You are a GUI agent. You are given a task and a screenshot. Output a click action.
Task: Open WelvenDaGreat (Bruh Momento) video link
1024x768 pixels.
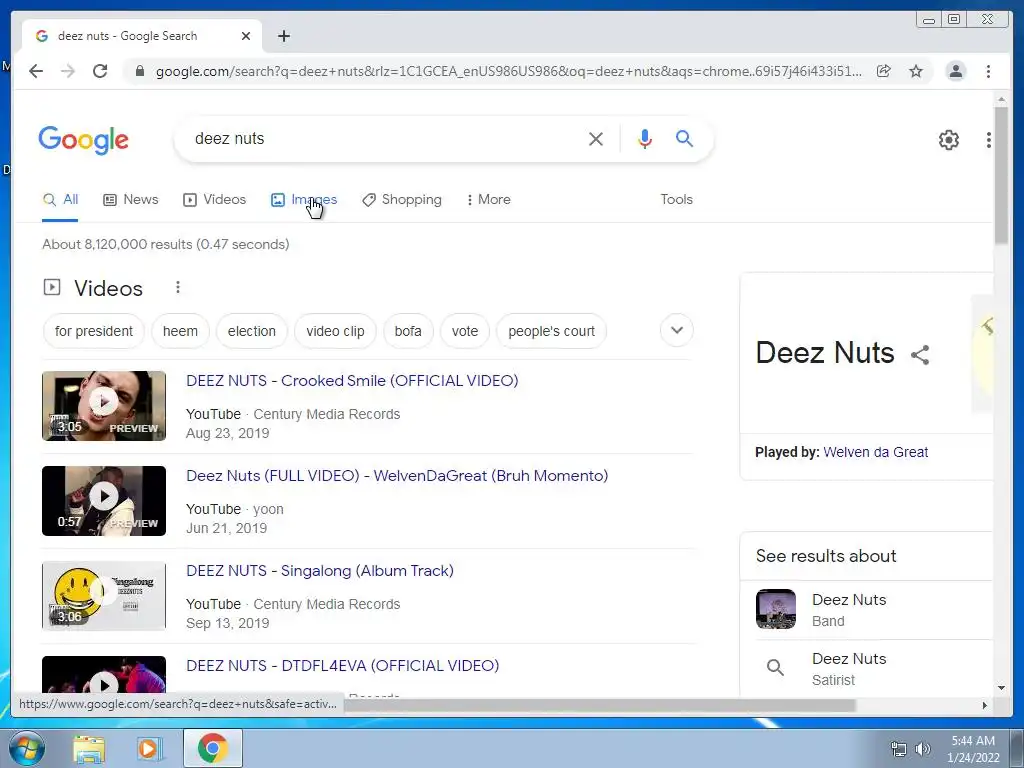(x=397, y=475)
